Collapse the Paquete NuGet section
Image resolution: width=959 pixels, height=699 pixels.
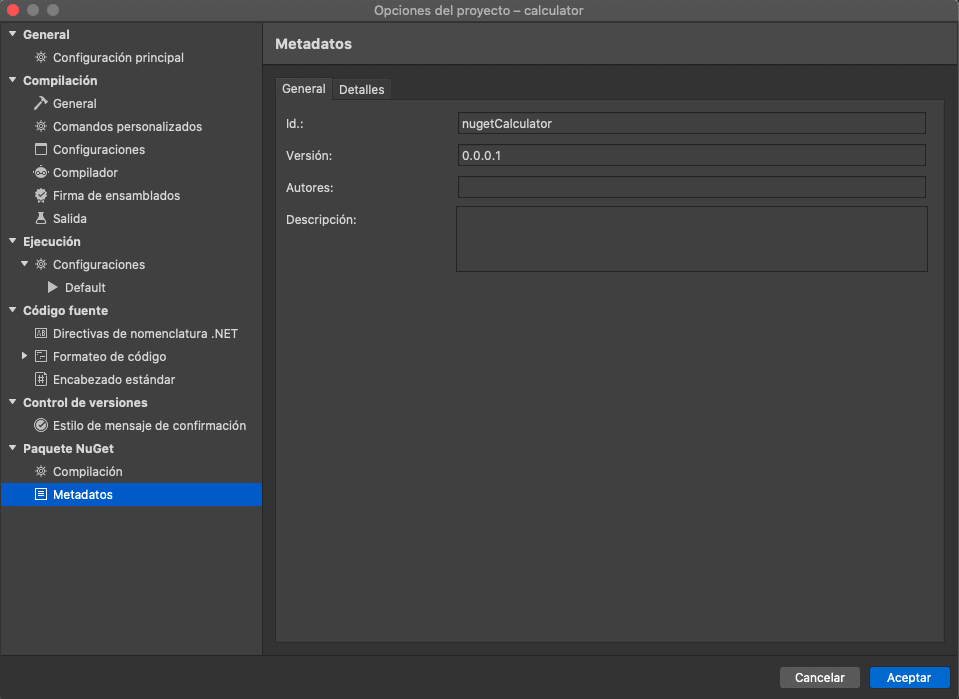point(12,449)
